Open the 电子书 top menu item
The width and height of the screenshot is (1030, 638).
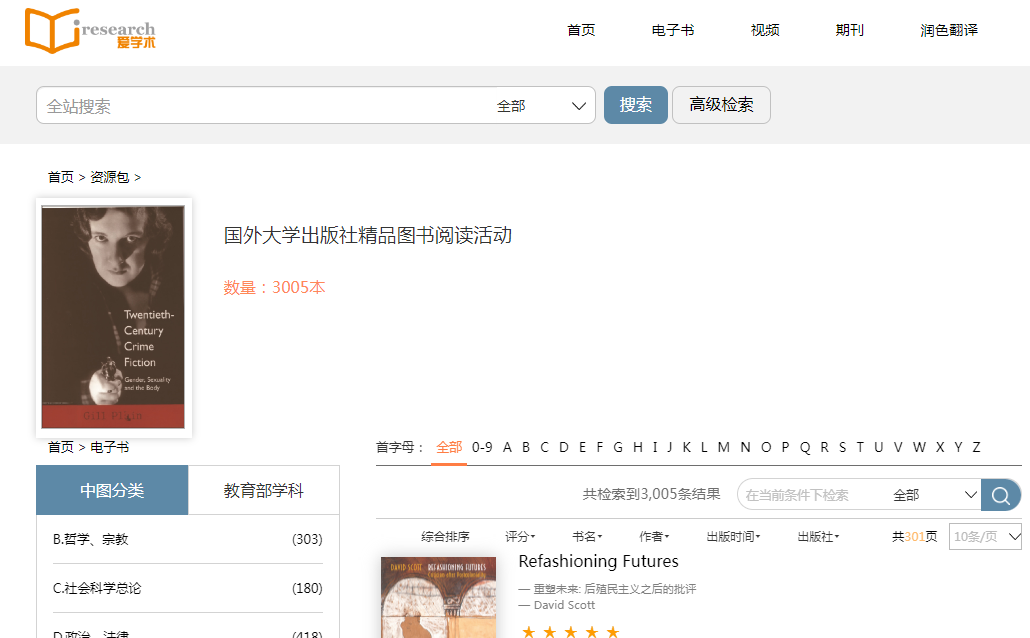tap(672, 30)
